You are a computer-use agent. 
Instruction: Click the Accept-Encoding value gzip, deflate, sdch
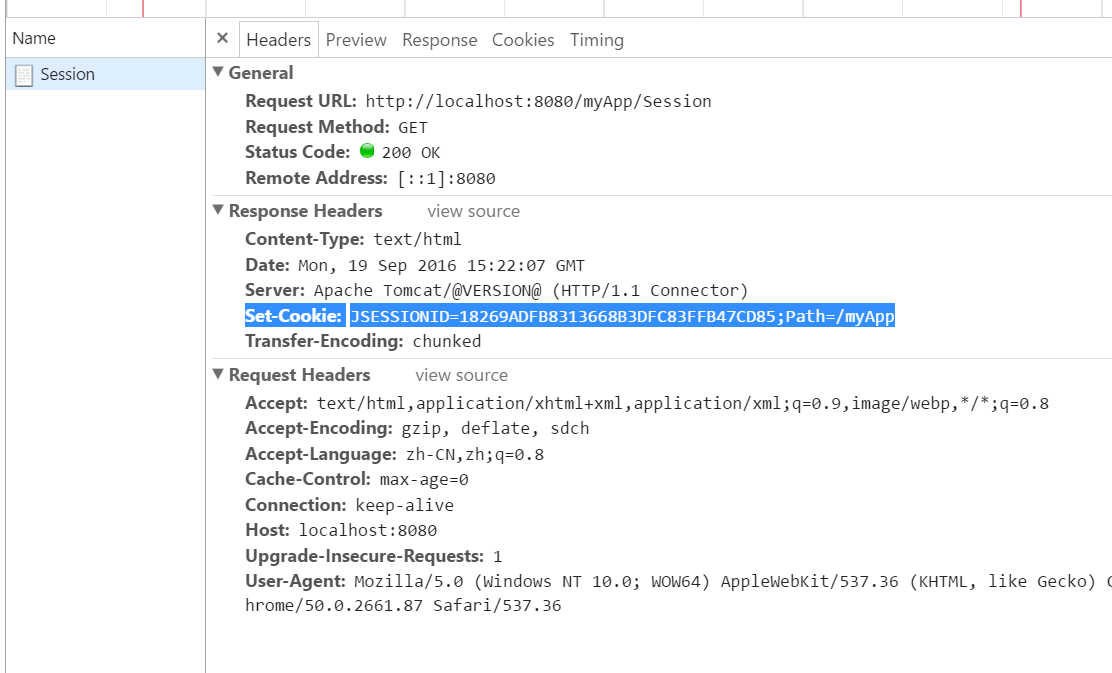tap(495, 429)
